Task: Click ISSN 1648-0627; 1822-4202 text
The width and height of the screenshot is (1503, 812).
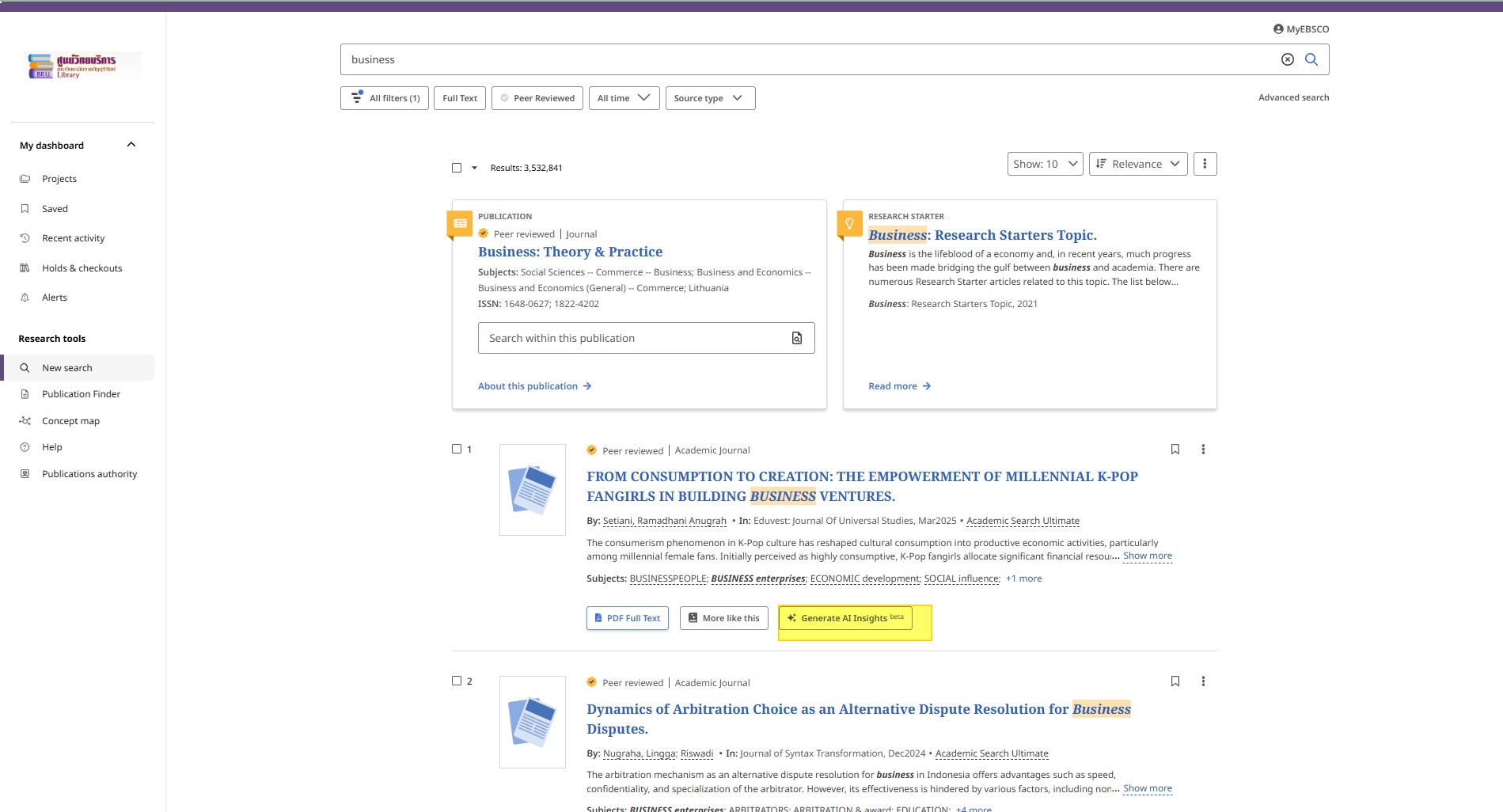Action: pyautogui.click(x=538, y=304)
